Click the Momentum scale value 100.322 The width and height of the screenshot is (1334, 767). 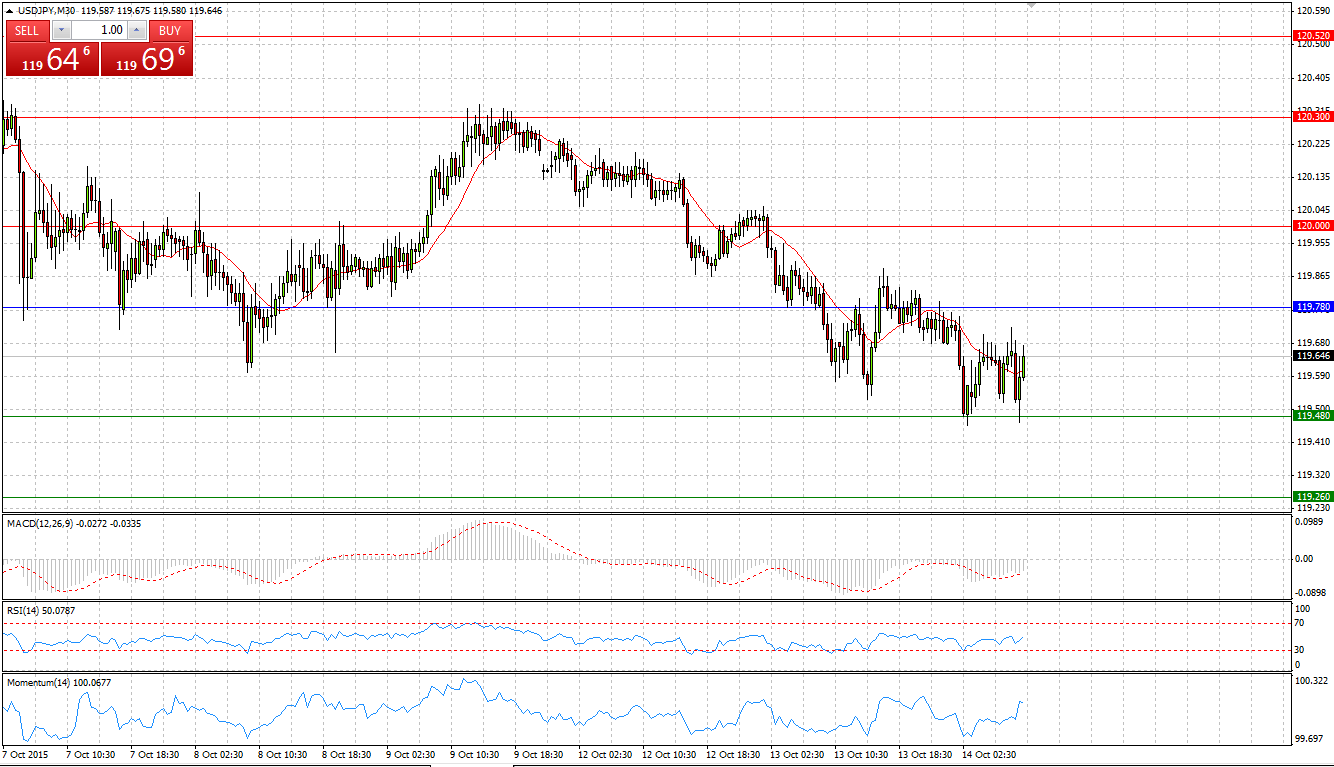click(1311, 682)
